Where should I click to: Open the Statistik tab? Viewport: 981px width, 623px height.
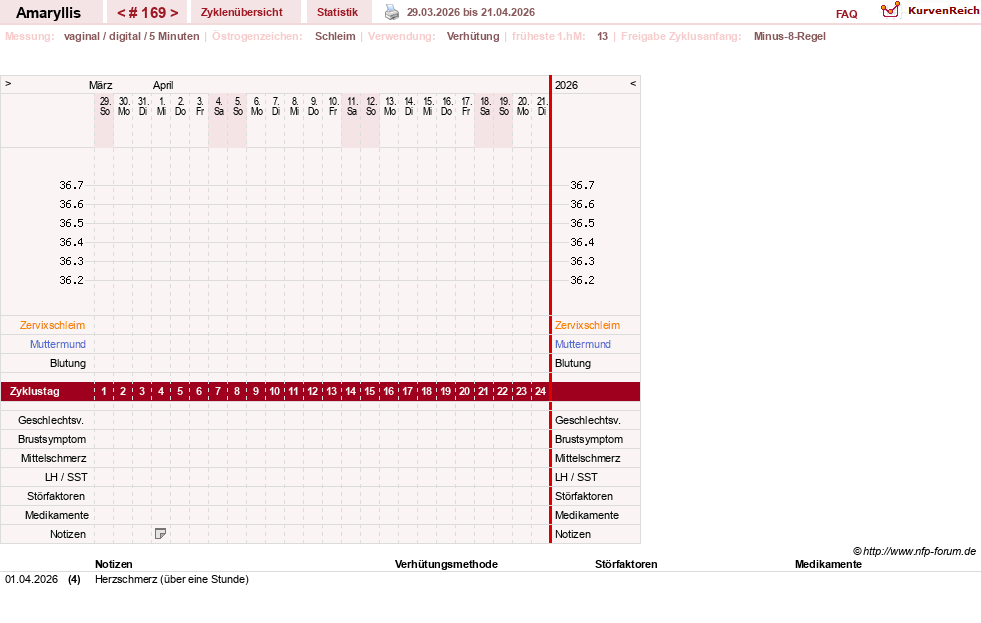point(337,12)
